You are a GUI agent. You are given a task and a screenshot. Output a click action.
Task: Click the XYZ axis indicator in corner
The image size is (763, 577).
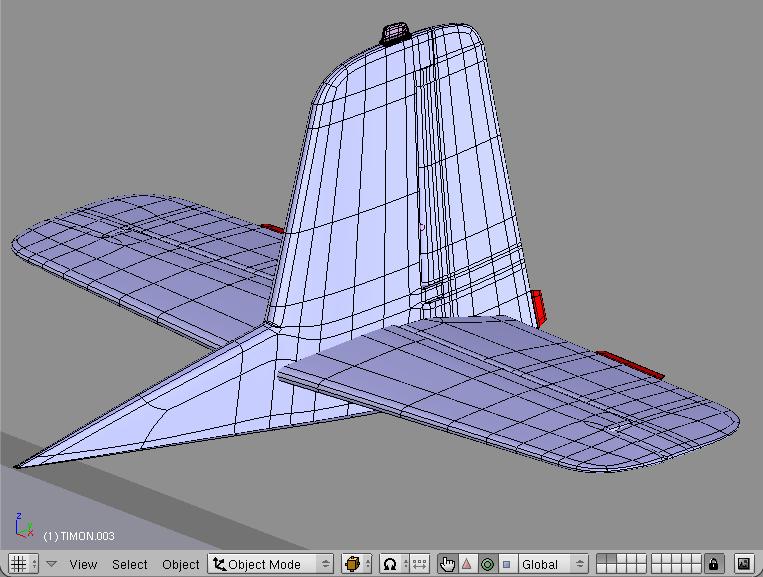(23, 525)
